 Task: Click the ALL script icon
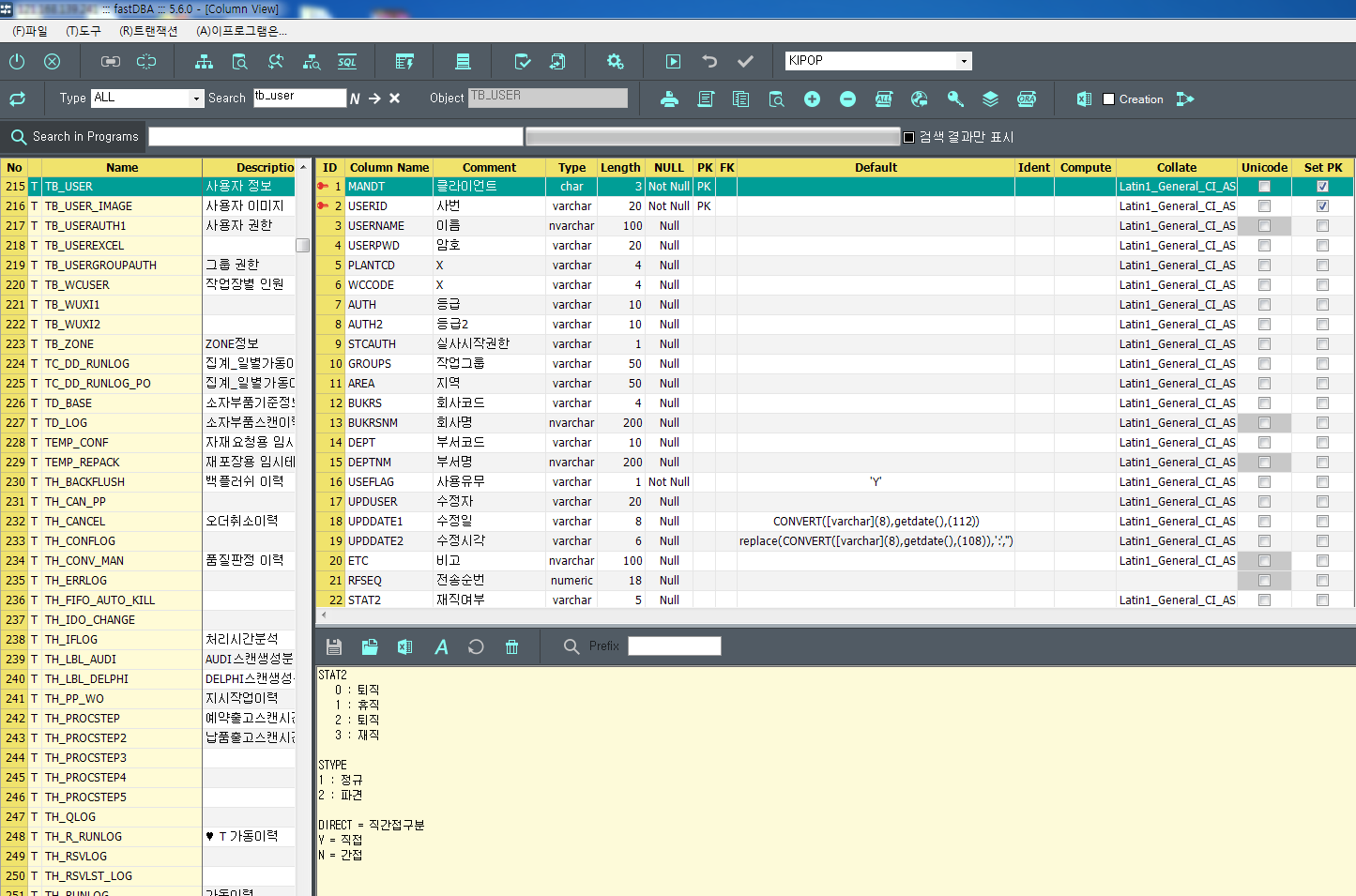(884, 99)
